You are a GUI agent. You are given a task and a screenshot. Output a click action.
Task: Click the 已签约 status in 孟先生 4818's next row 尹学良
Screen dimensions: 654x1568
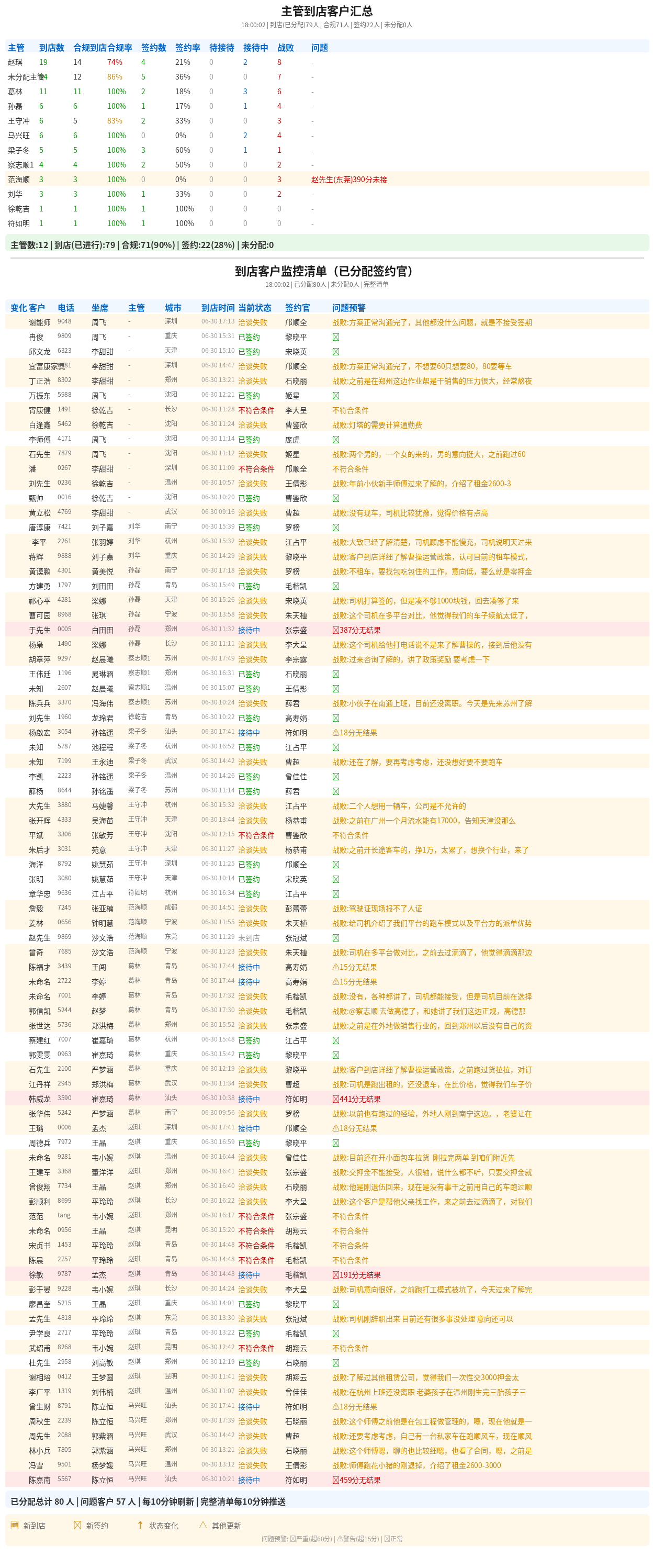click(249, 1334)
